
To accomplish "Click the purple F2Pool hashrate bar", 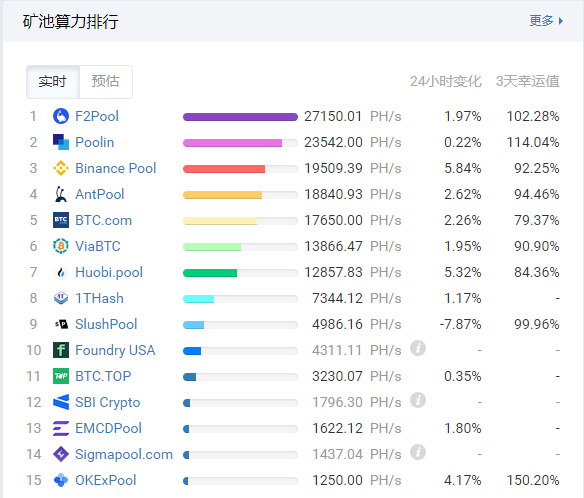I will point(240,117).
